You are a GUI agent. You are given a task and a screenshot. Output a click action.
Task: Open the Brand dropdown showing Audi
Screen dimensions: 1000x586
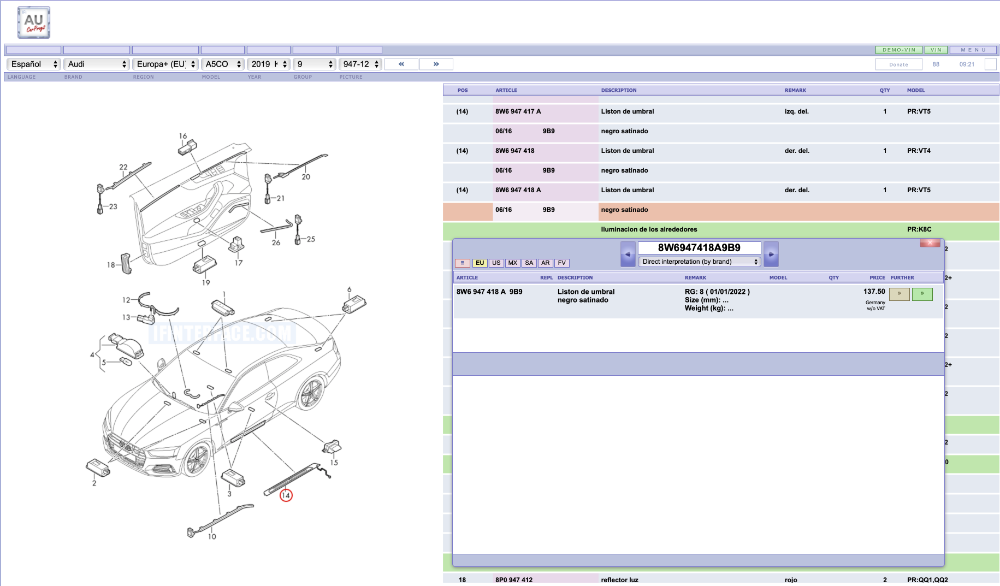(96, 64)
